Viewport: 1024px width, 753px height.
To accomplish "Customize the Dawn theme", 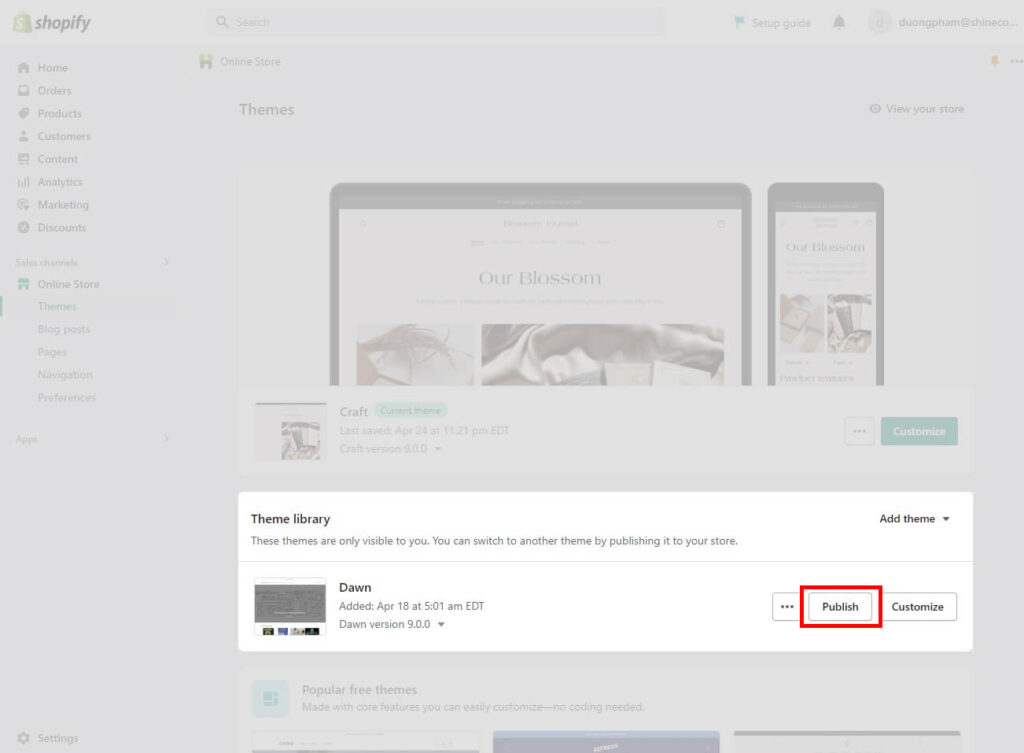I will coord(918,607).
